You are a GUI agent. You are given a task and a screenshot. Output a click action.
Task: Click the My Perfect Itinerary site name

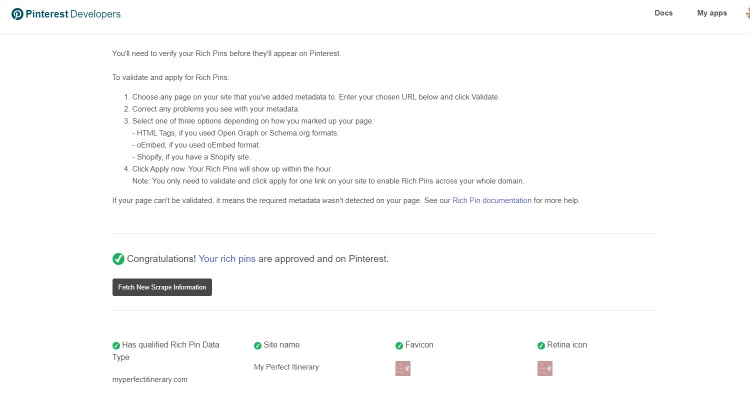(286, 367)
